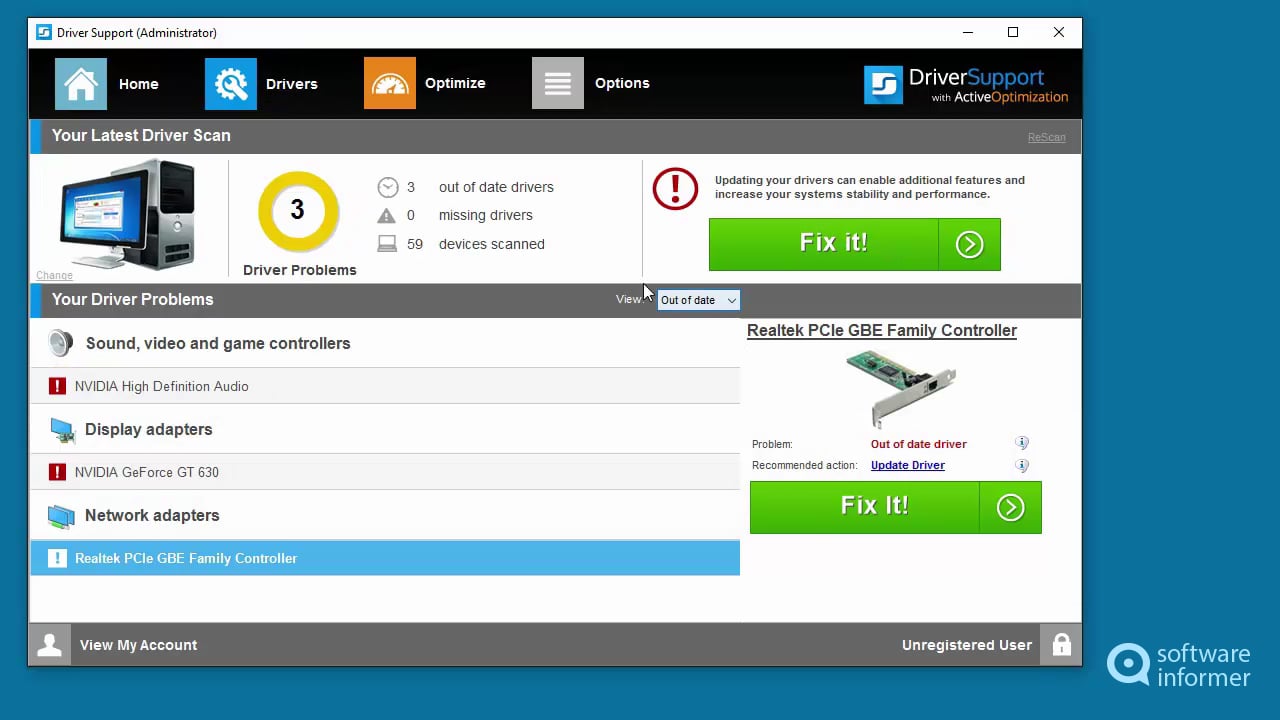Click red alert icon beside NVIDIA GeForce GT 630
The width and height of the screenshot is (1280, 720).
pos(57,472)
